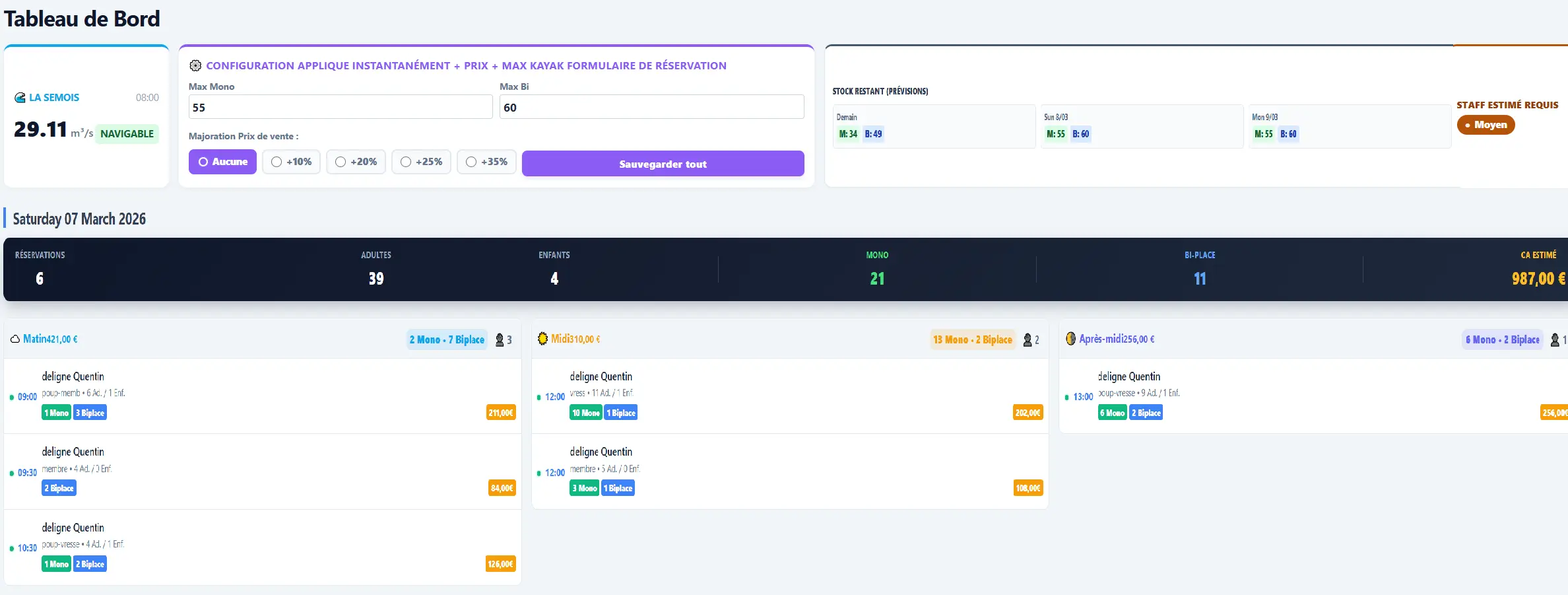Click the Moyen staff requirement badge
Screen dimensions: 1568x595
coord(1486,125)
